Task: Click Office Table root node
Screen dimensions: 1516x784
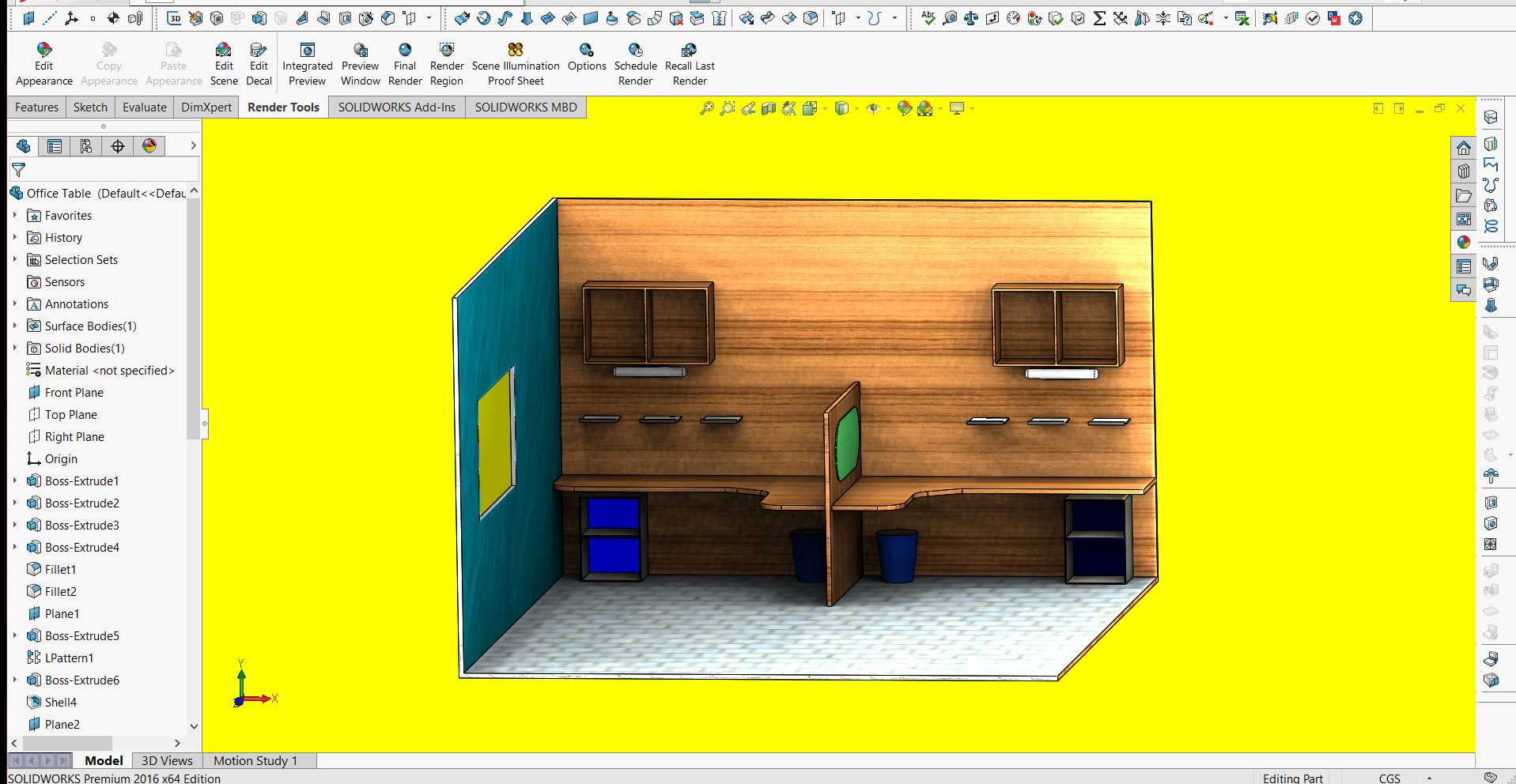Action: [98, 193]
